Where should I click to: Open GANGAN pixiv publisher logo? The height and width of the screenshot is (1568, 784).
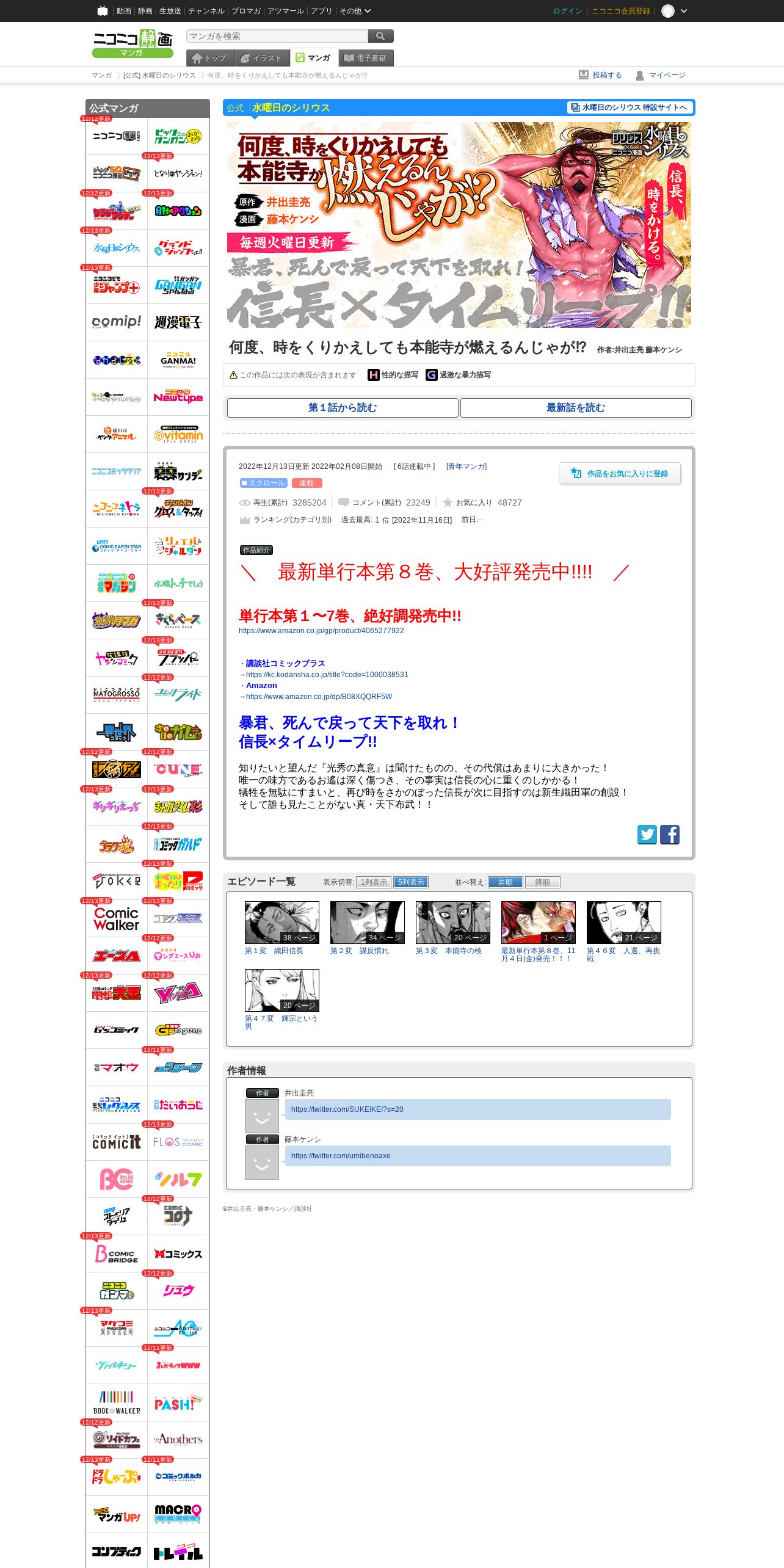point(178,285)
